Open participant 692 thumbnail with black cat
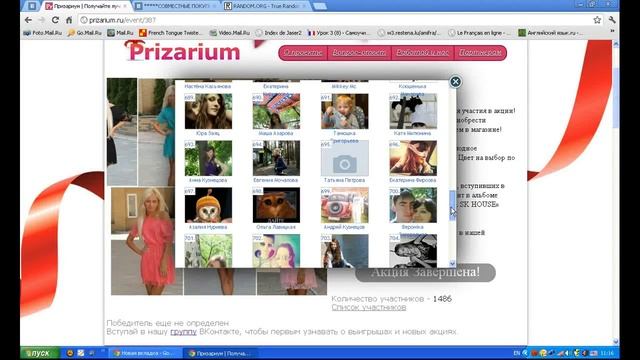This screenshot has width=640, height=360. (x=413, y=111)
